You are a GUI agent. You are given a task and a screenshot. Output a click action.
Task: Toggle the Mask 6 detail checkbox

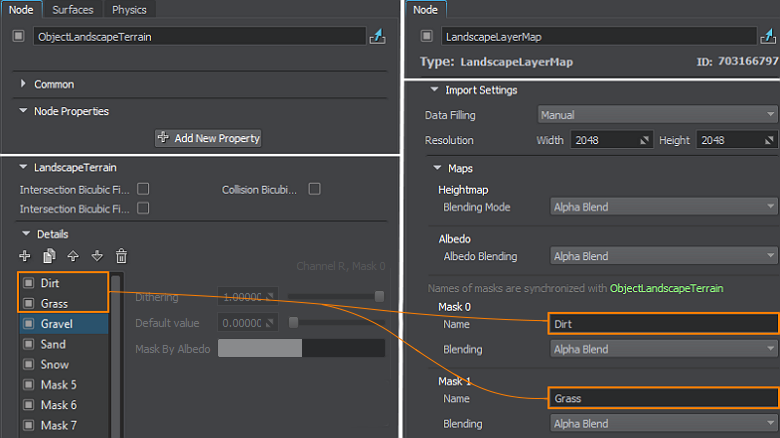(x=29, y=405)
